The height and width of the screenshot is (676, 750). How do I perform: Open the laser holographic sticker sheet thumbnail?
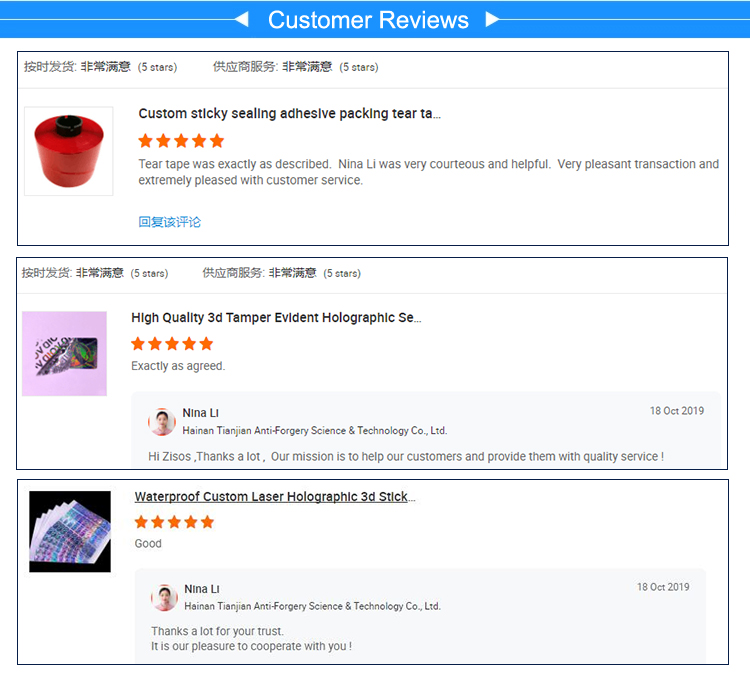[70, 532]
